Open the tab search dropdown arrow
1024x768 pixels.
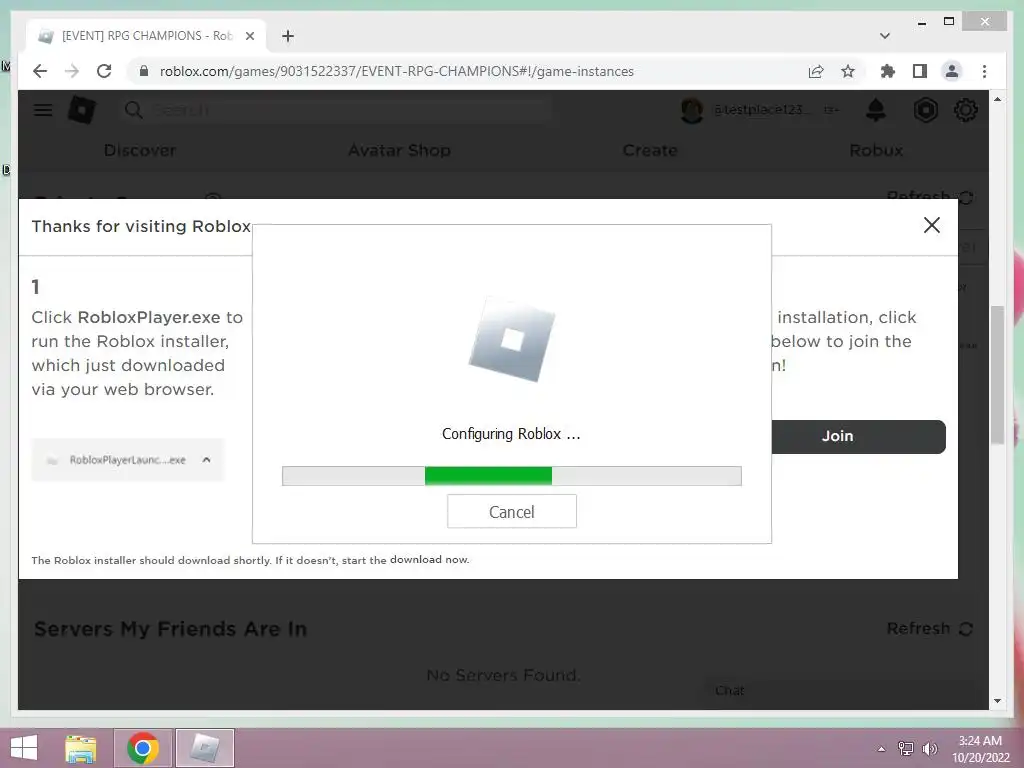[x=885, y=36]
